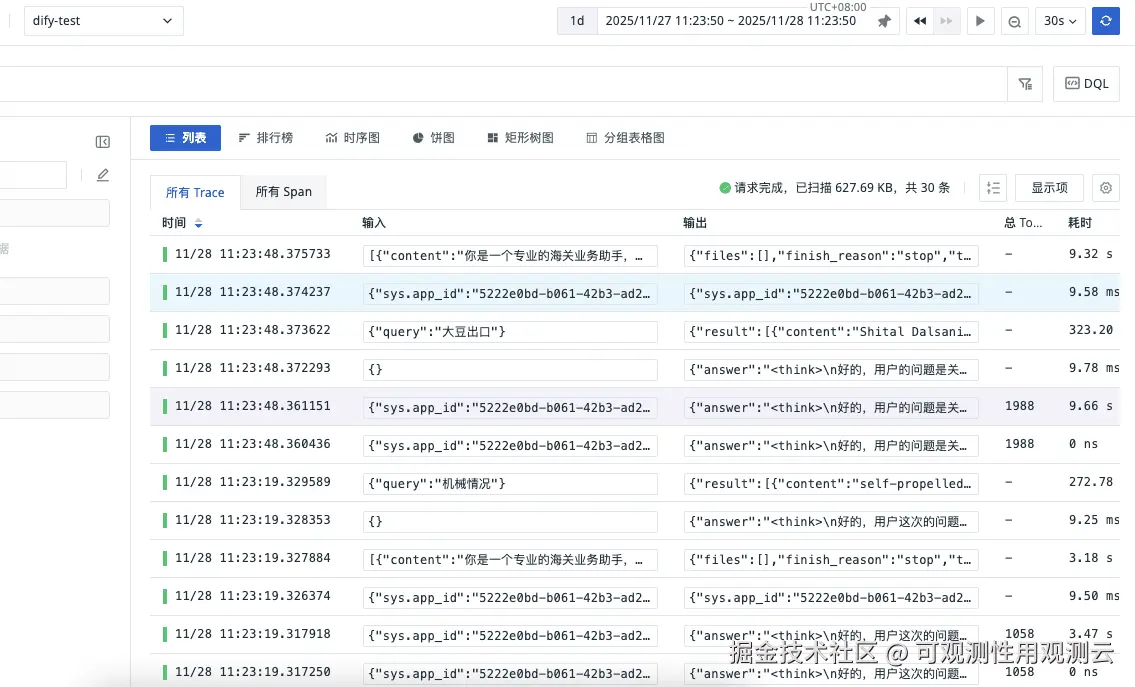Image resolution: width=1135 pixels, height=687 pixels.
Task: Click the 272.78 duration value
Action: [x=1091, y=482]
